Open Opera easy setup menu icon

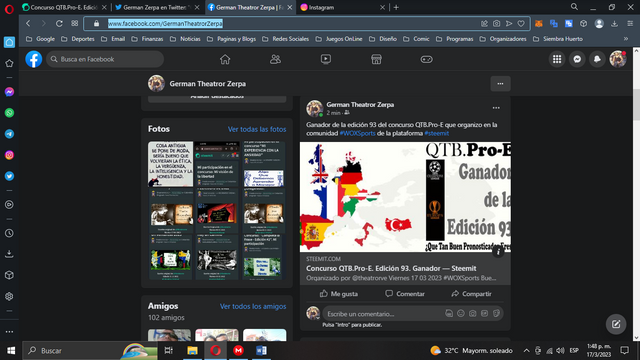(630, 24)
